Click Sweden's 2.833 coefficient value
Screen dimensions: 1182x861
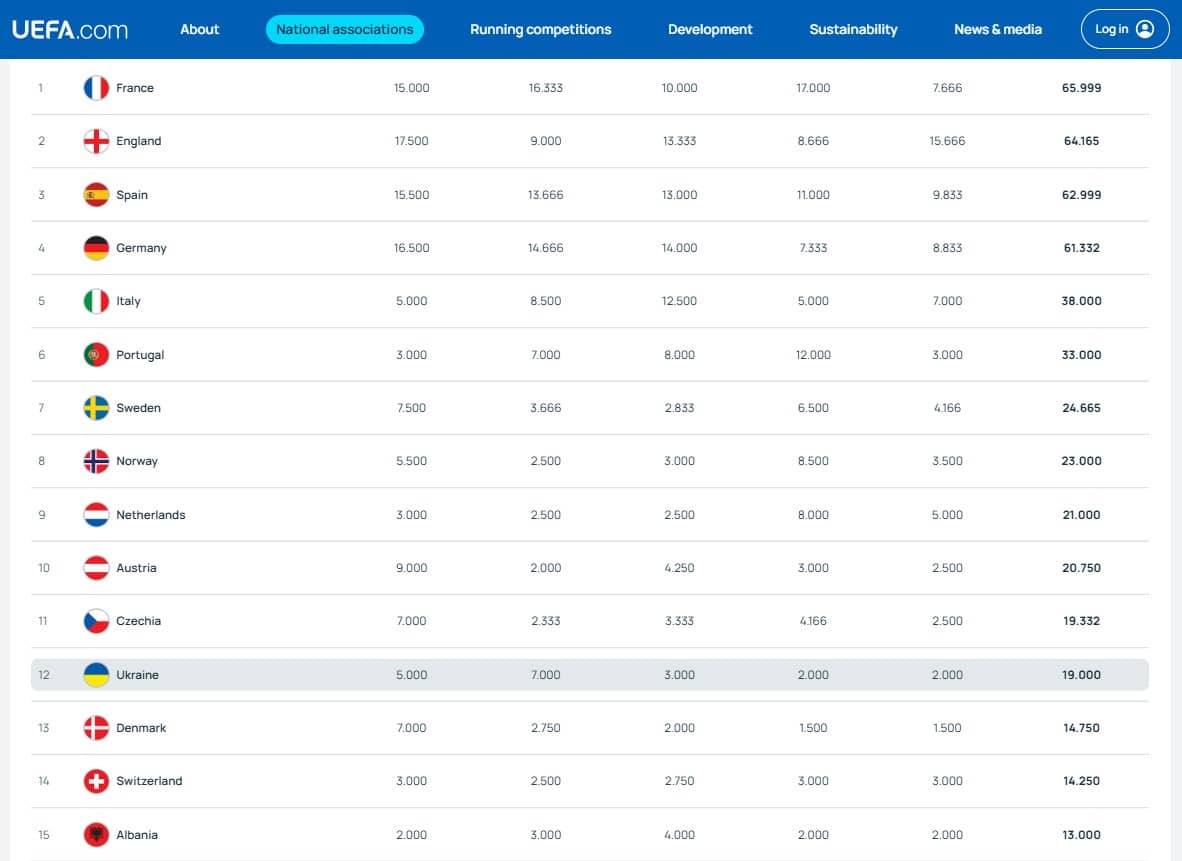click(679, 408)
